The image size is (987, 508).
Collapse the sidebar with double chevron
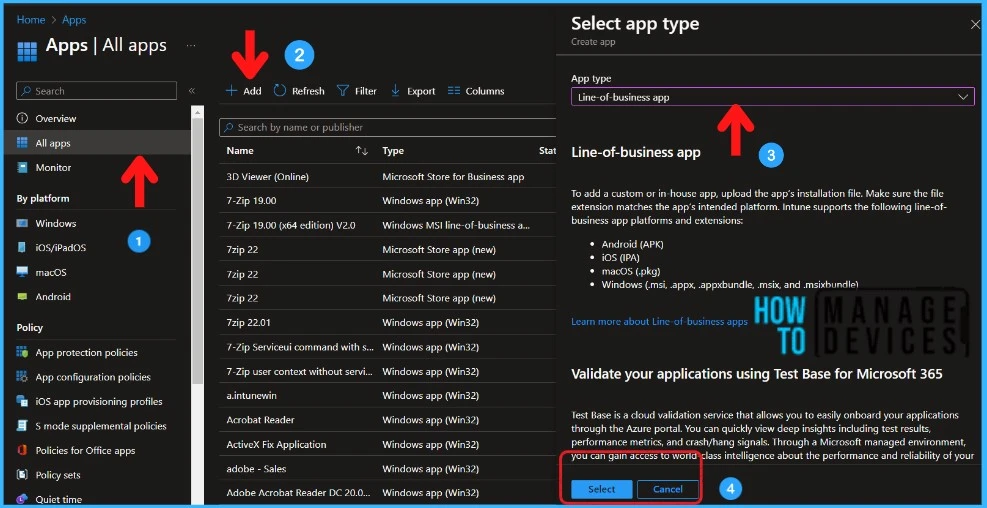click(x=192, y=91)
